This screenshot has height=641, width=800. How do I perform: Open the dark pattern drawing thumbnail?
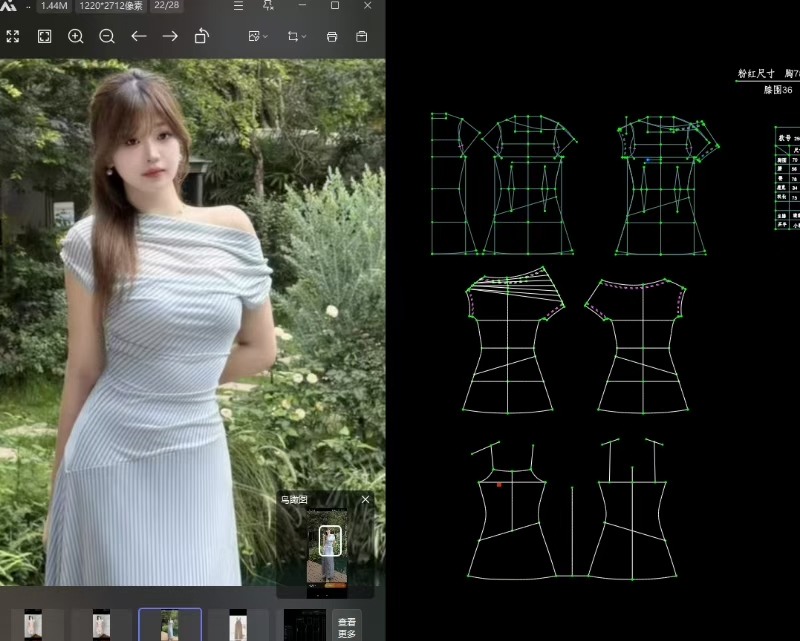[x=304, y=626]
